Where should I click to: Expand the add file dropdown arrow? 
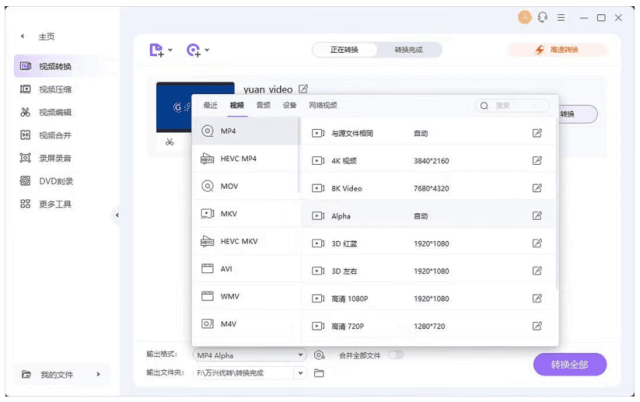click(x=170, y=50)
